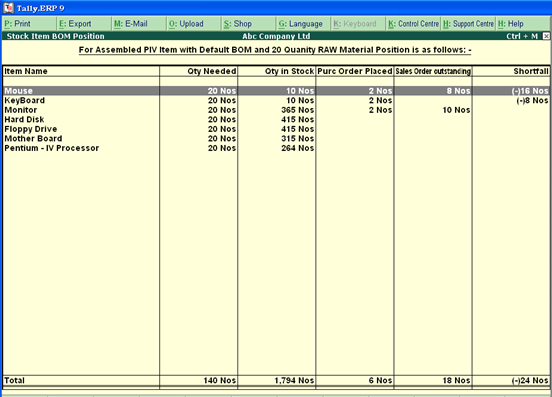Select the Mother Board item row

(276, 138)
